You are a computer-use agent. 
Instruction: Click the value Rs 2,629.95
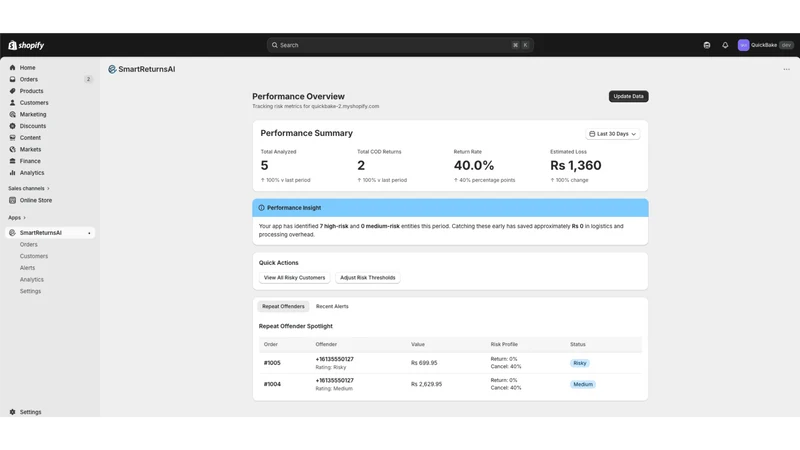pos(427,384)
